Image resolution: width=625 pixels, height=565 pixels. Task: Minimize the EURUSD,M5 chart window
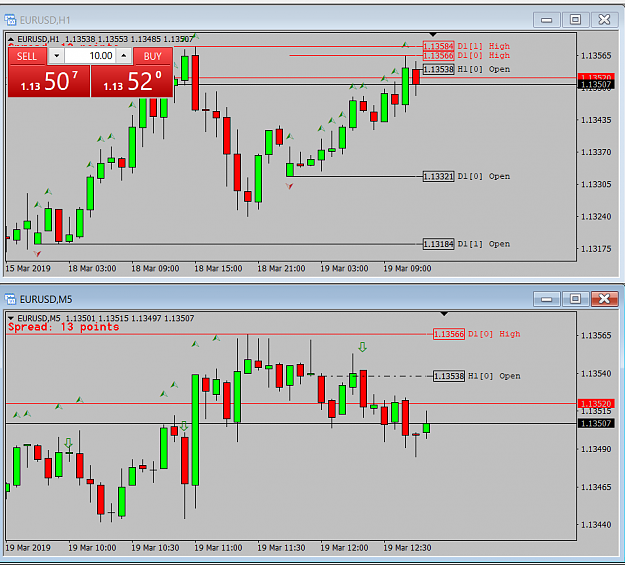tap(546, 299)
